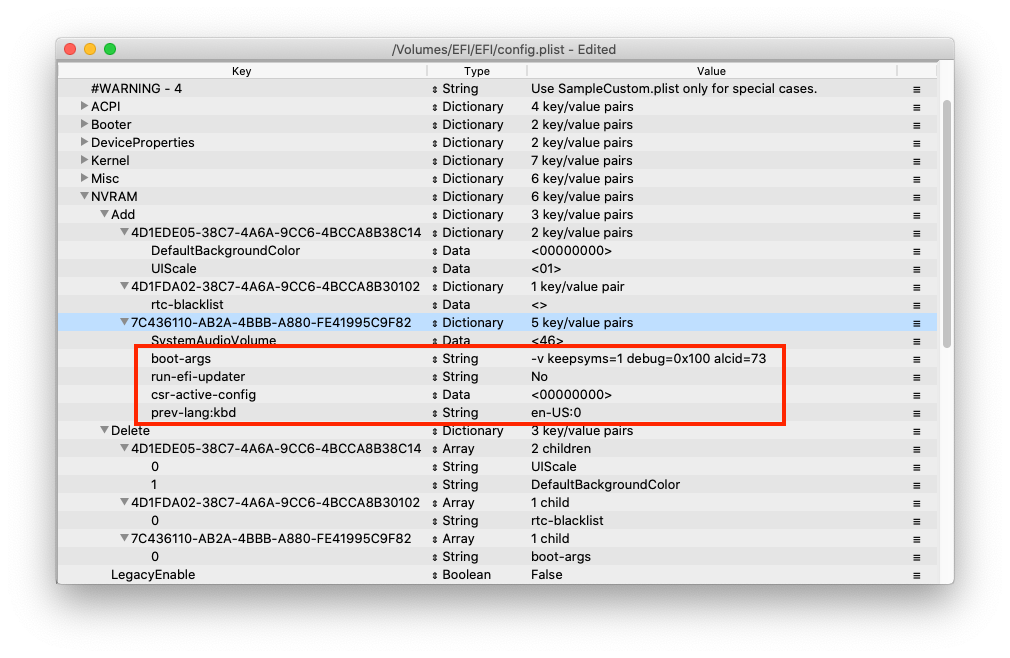Collapse the Delete section triangle
This screenshot has width=1010, height=658.
coord(105,431)
